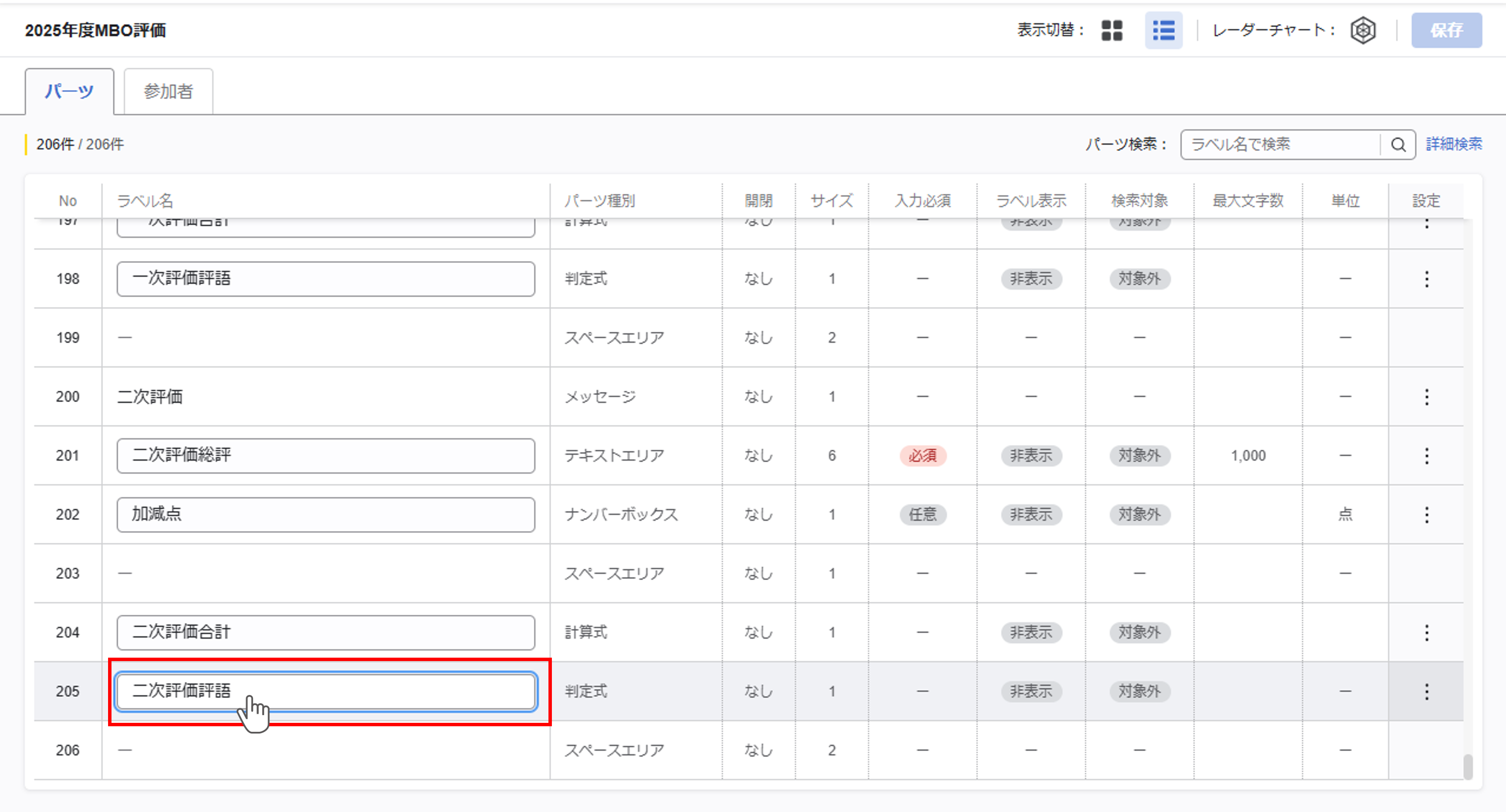Switch to list view display
The width and height of the screenshot is (1506, 812).
[1163, 30]
